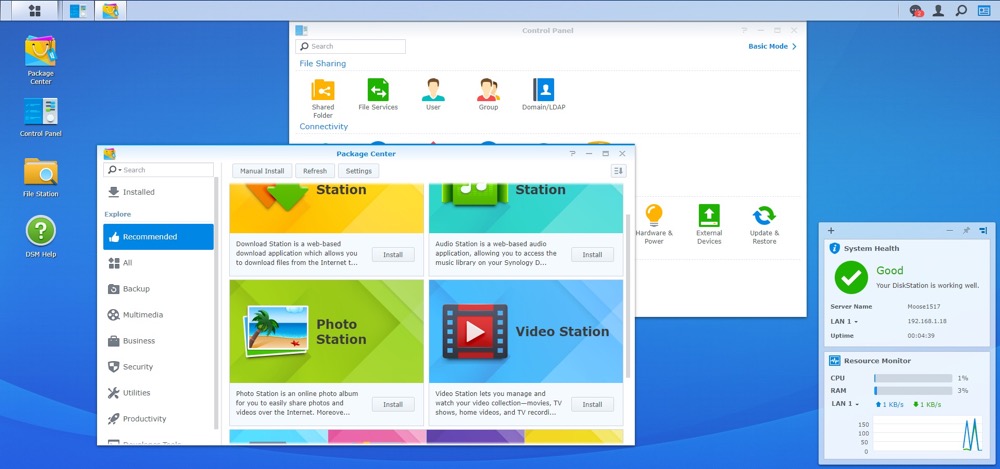Click Photo Station banner thumbnail
The width and height of the screenshot is (1000, 469).
point(327,331)
